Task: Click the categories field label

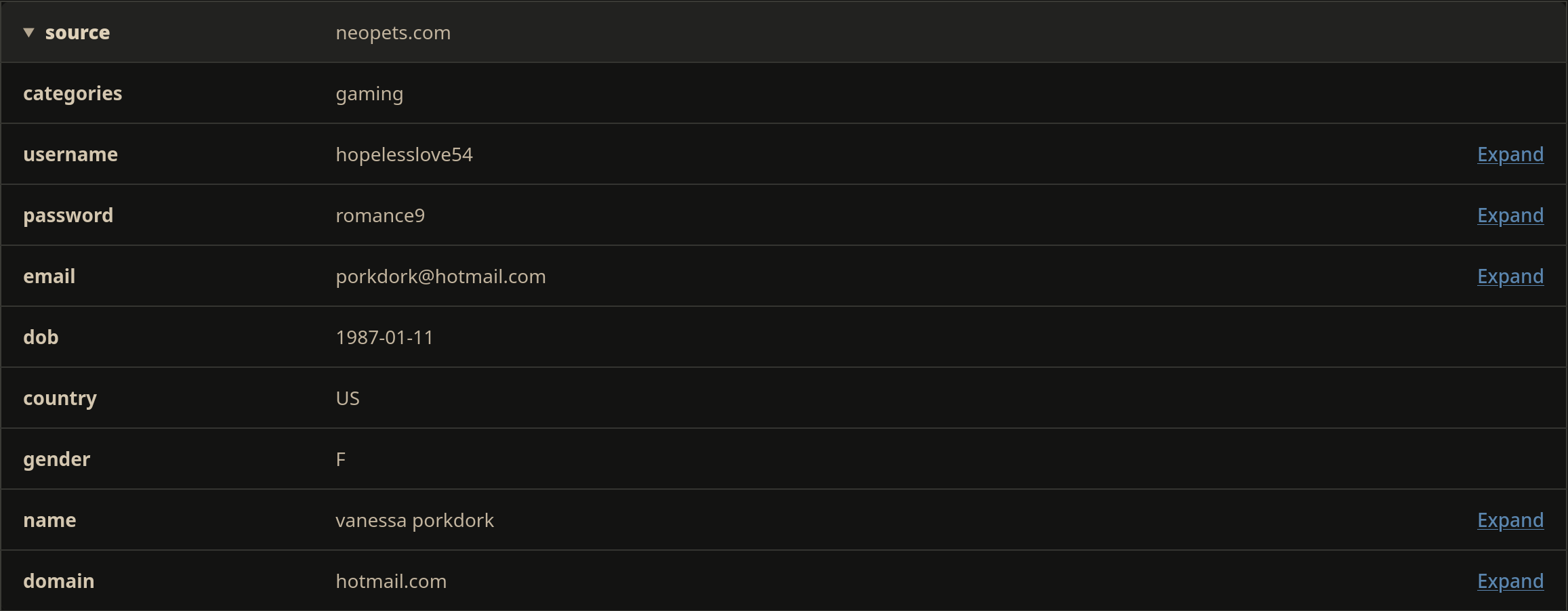Action: tap(73, 93)
